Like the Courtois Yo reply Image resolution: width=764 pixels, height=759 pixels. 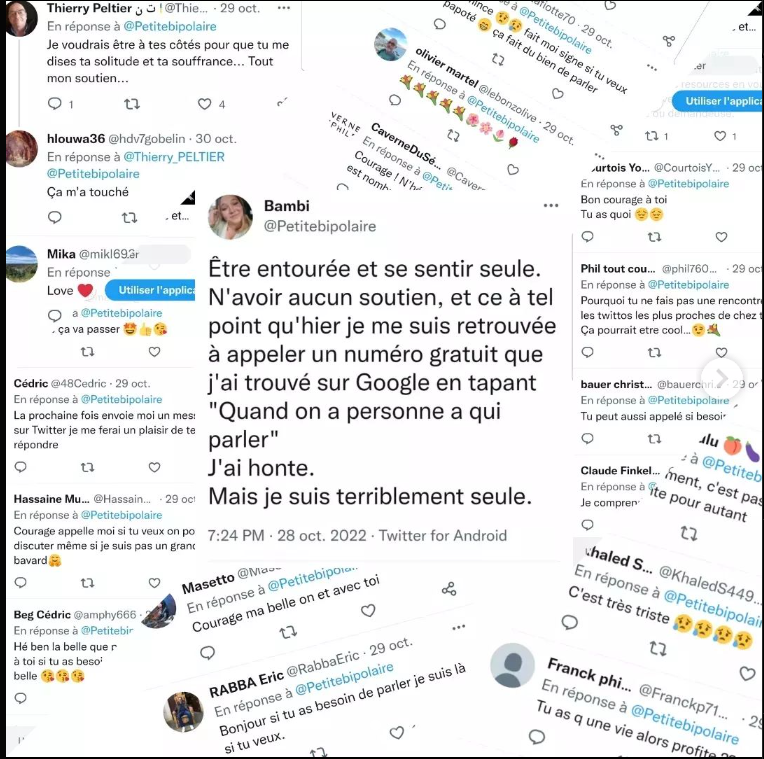click(x=721, y=237)
